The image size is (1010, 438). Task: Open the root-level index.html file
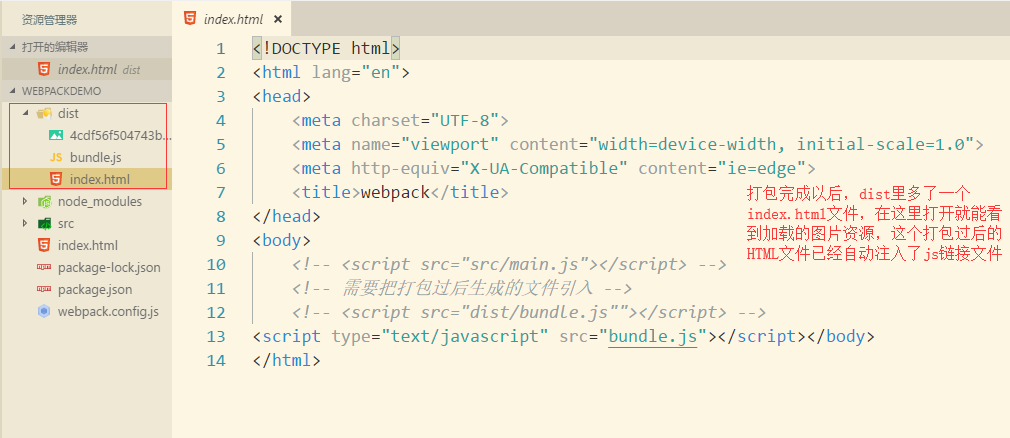[x=88, y=245]
